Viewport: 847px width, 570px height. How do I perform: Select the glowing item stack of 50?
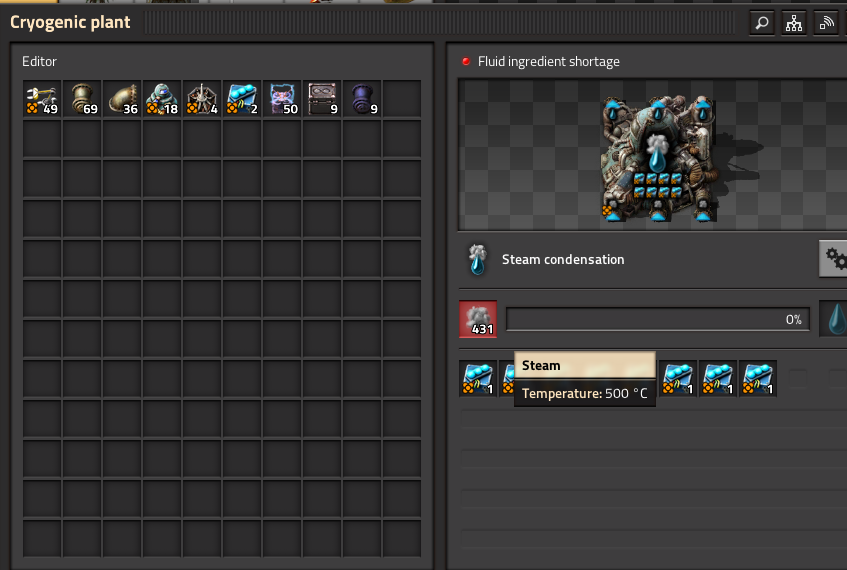click(281, 99)
